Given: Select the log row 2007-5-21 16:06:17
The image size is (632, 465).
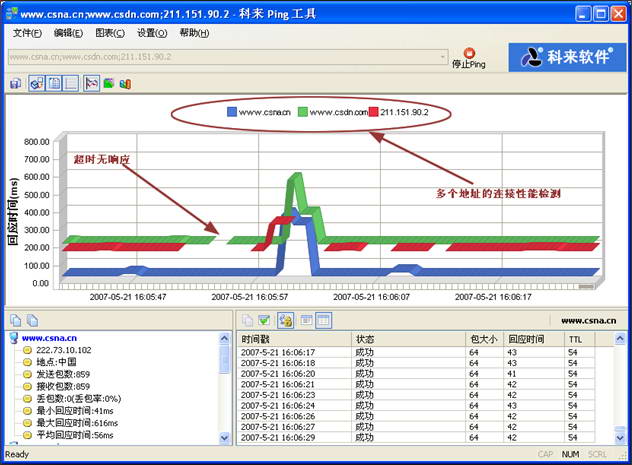Looking at the screenshot, I should [416, 352].
